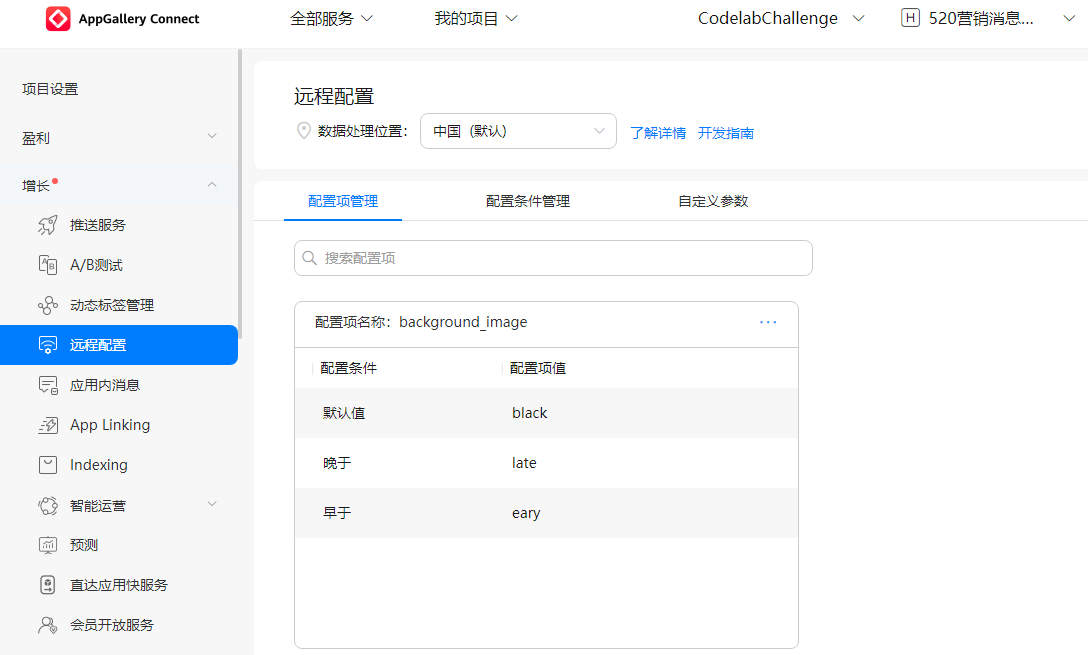Image resolution: width=1088 pixels, height=655 pixels.
Task: Open Push Service rocket icon
Action: pyautogui.click(x=48, y=225)
